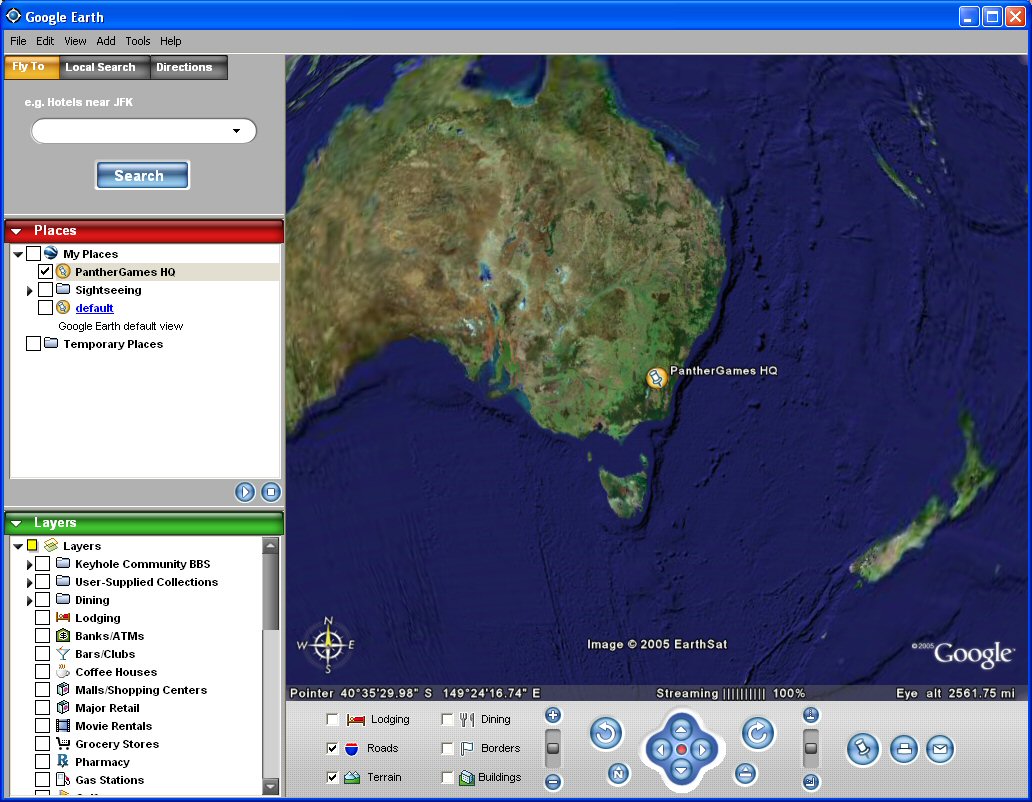Image resolution: width=1032 pixels, height=802 pixels.
Task: Enable the Borders checkbox
Action: pyautogui.click(x=447, y=748)
